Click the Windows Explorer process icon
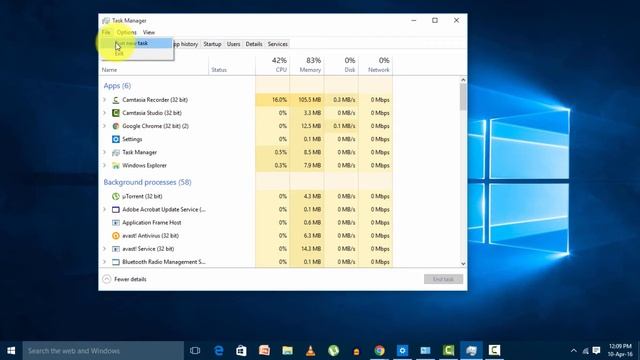 (x=116, y=165)
